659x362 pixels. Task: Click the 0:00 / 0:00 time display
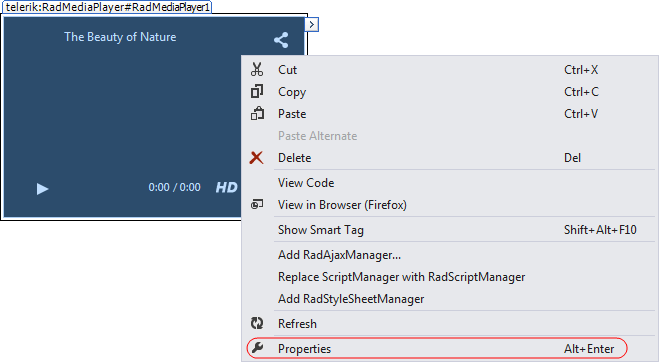click(x=174, y=187)
